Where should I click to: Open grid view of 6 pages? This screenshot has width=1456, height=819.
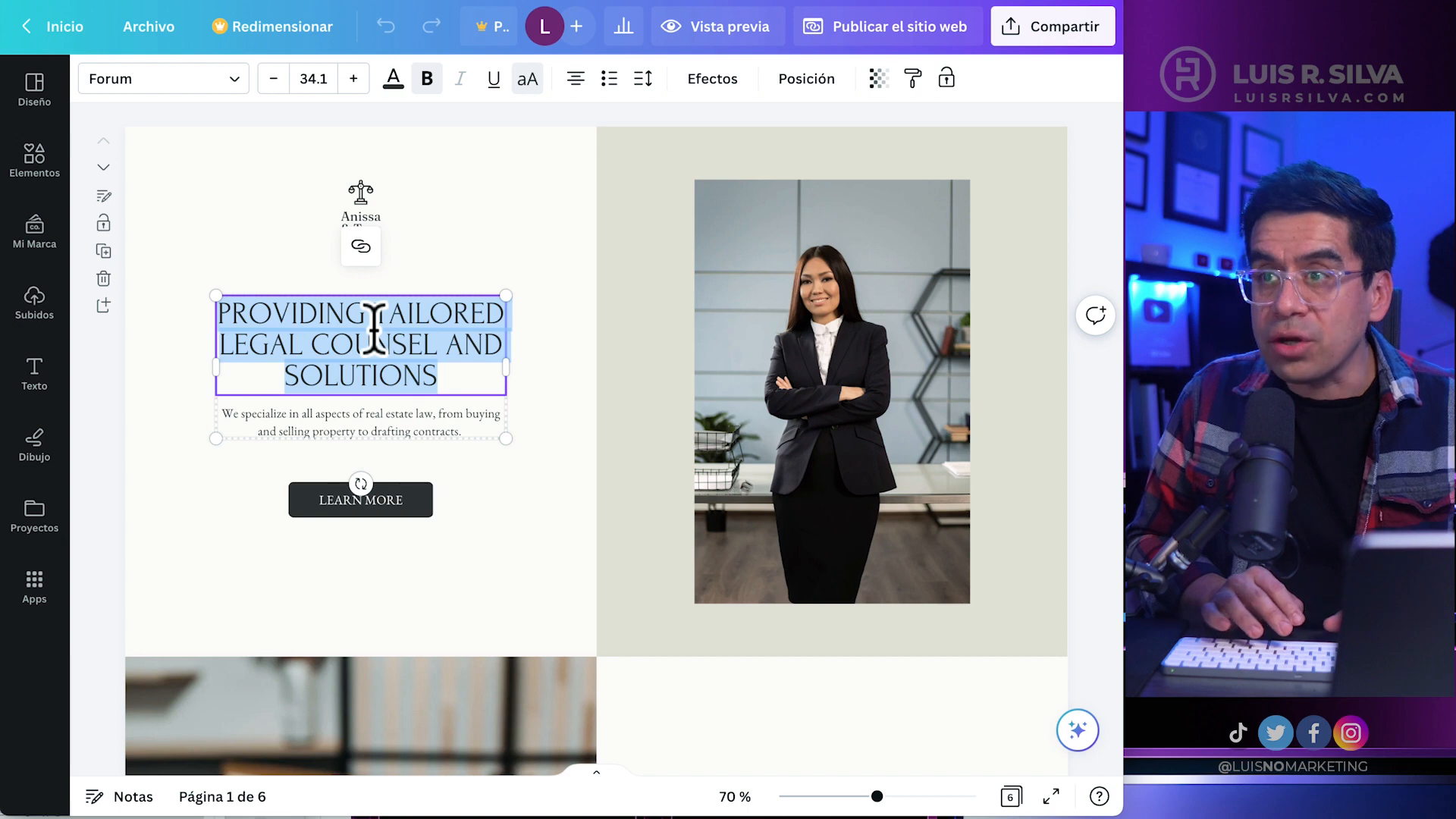click(x=1011, y=796)
